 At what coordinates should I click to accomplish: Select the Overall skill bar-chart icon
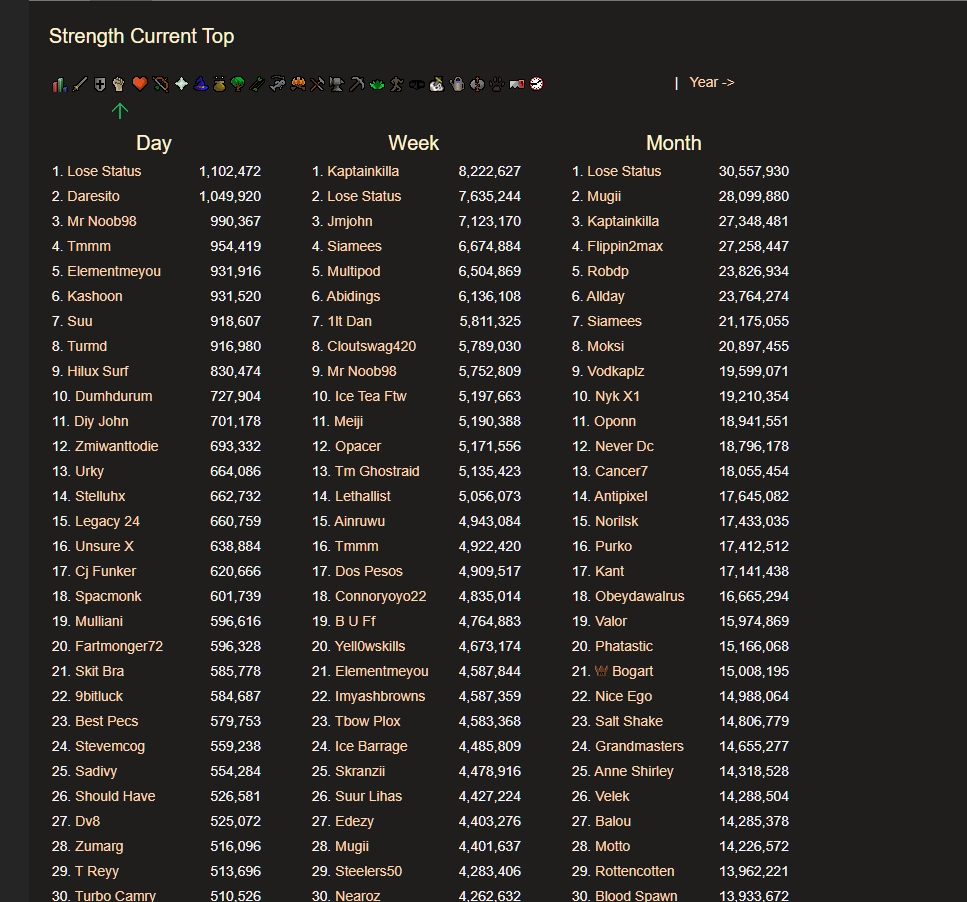click(60, 84)
